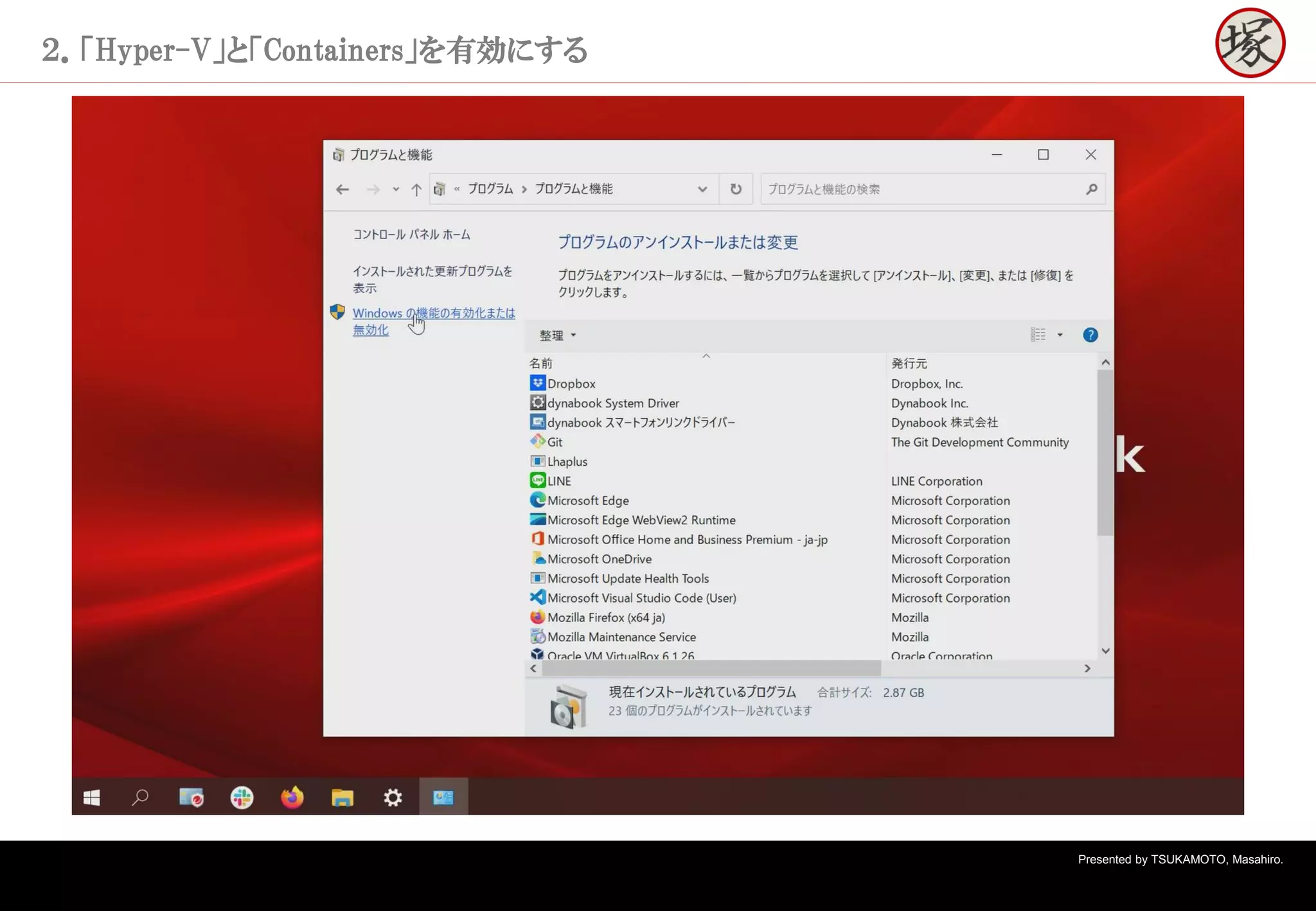This screenshot has width=1316, height=911.
Task: Open taskbar search magnifier
Action: [140, 797]
